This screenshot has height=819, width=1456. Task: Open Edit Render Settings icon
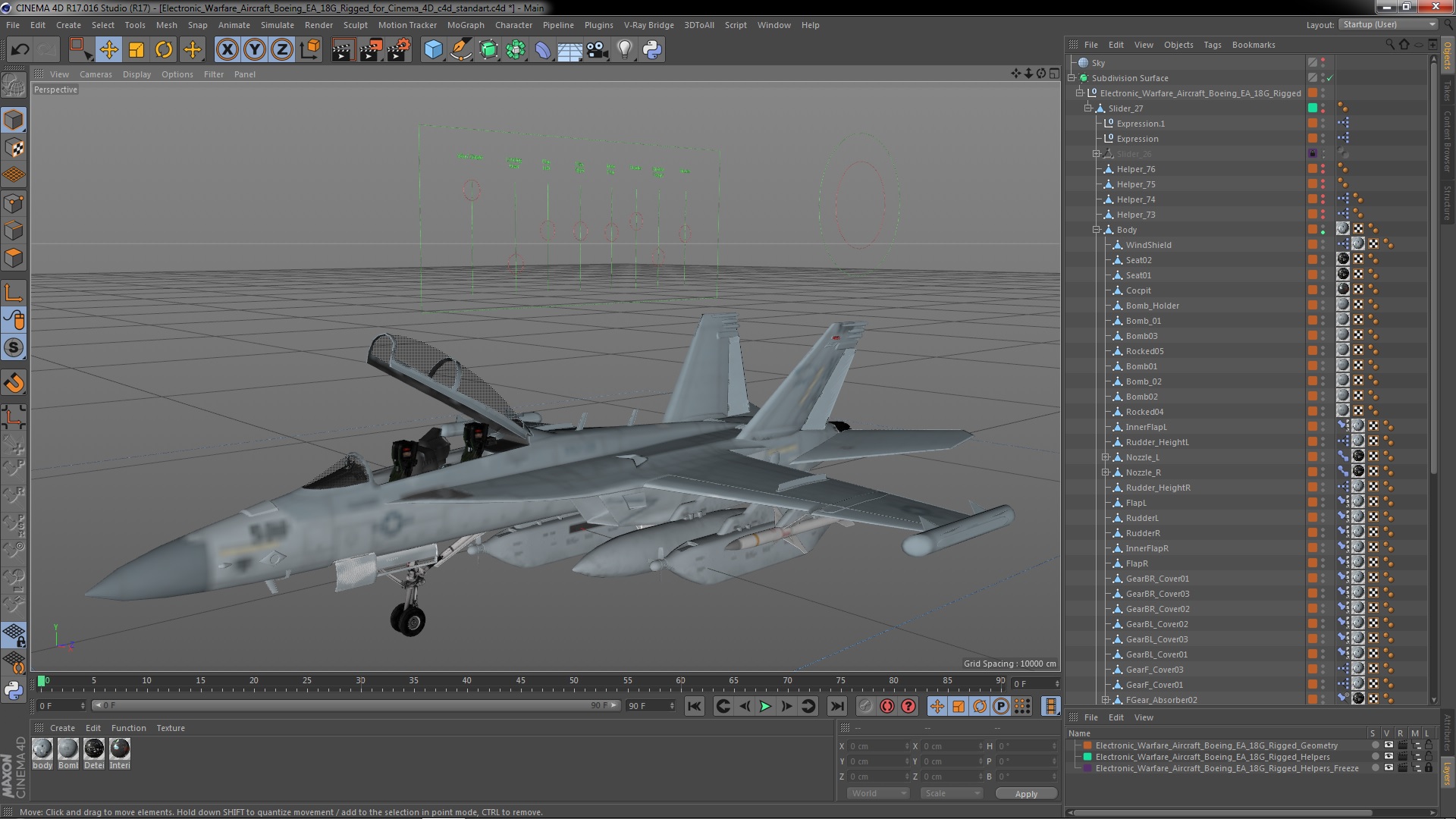399,50
